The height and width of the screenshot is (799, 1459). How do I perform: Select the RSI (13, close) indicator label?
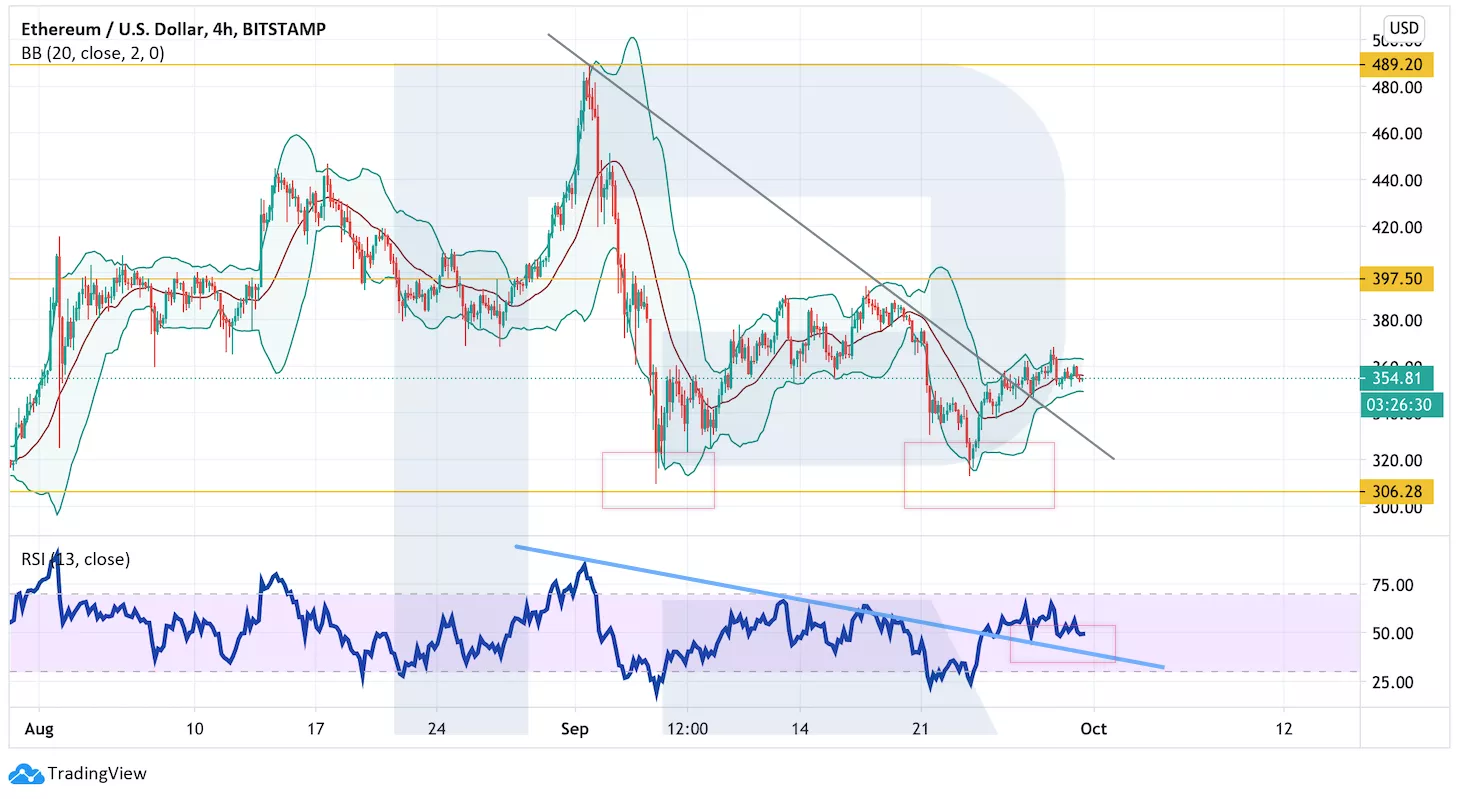click(x=76, y=559)
